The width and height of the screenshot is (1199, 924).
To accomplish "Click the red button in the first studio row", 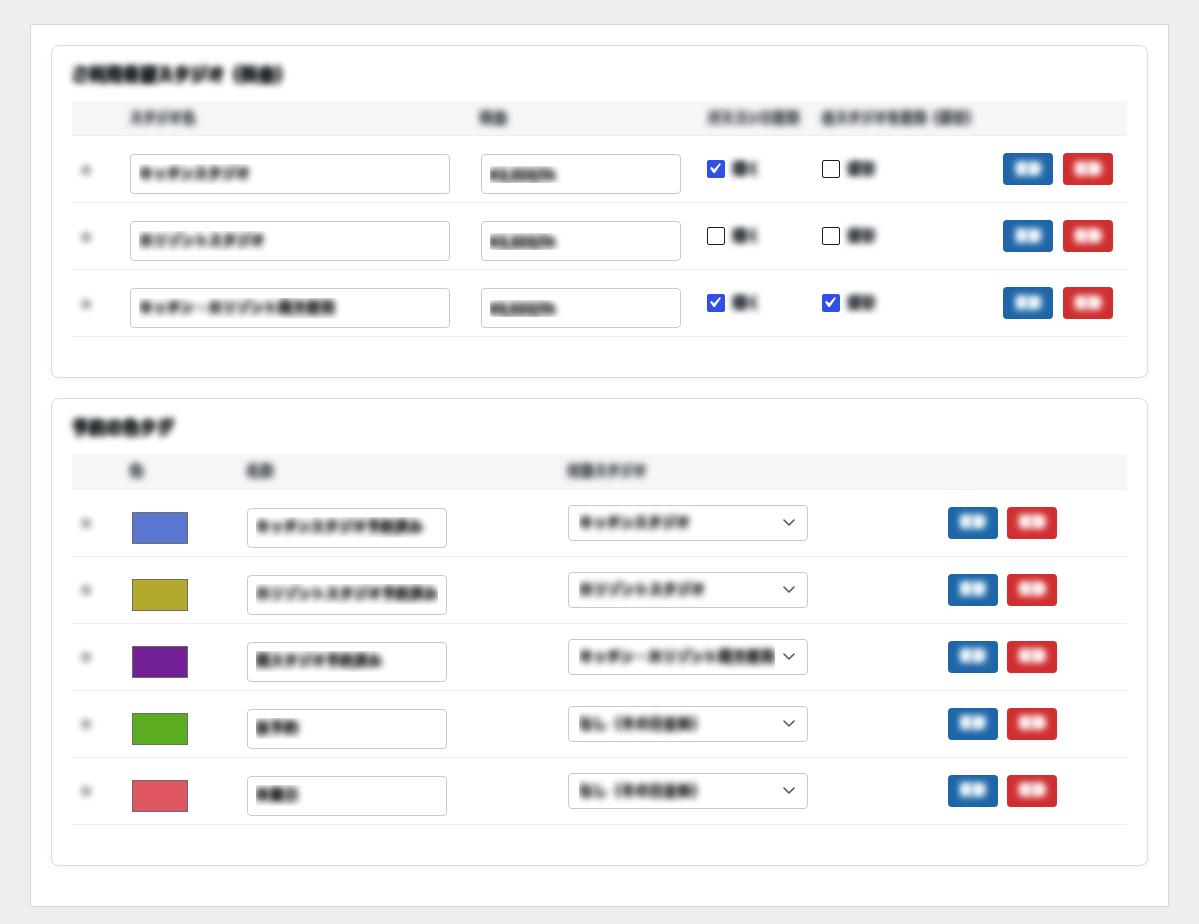I will [1087, 169].
